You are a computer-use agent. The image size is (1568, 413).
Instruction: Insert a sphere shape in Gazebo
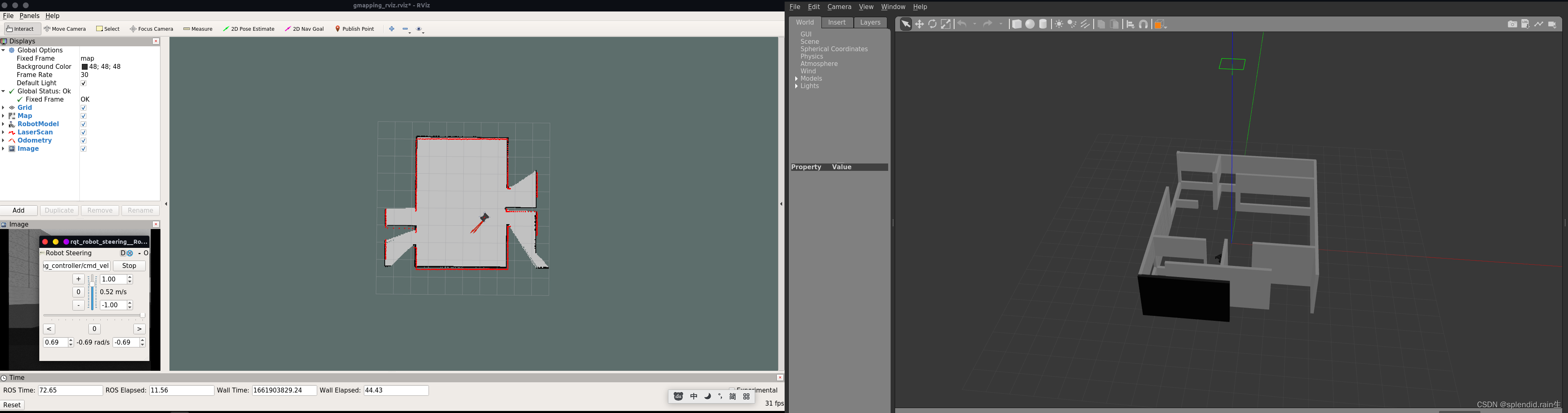coord(1030,24)
